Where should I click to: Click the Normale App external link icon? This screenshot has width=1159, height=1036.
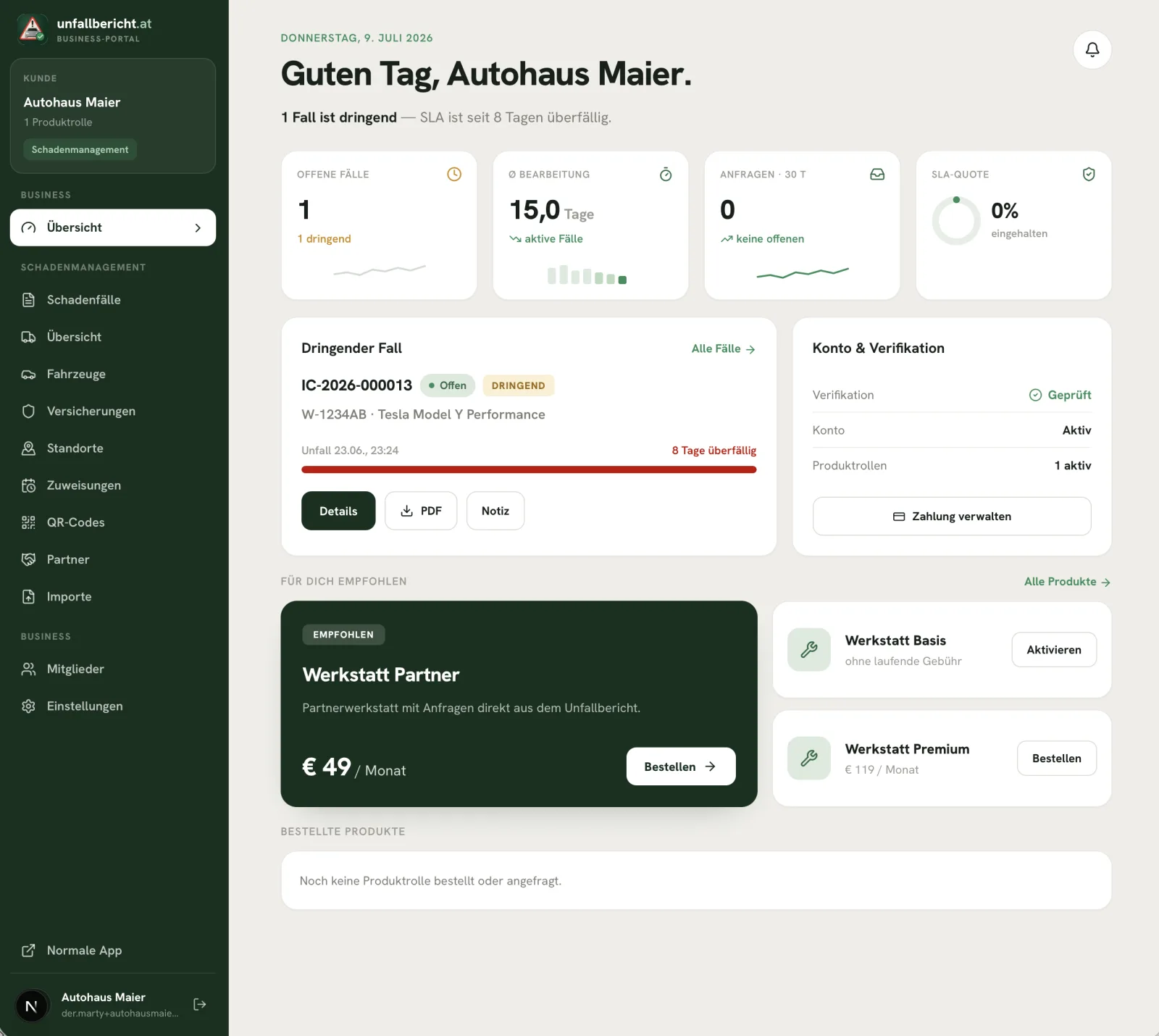pyautogui.click(x=28, y=951)
